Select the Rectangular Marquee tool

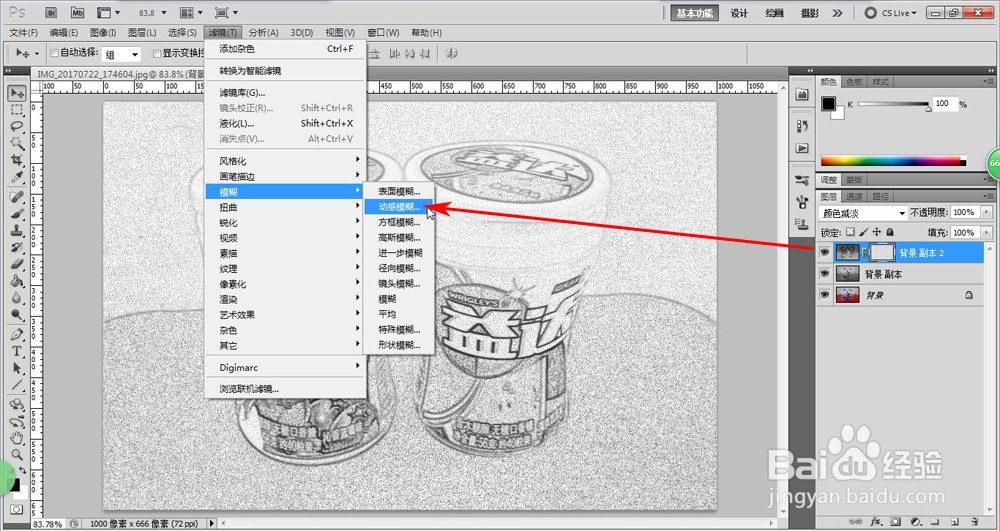point(17,110)
